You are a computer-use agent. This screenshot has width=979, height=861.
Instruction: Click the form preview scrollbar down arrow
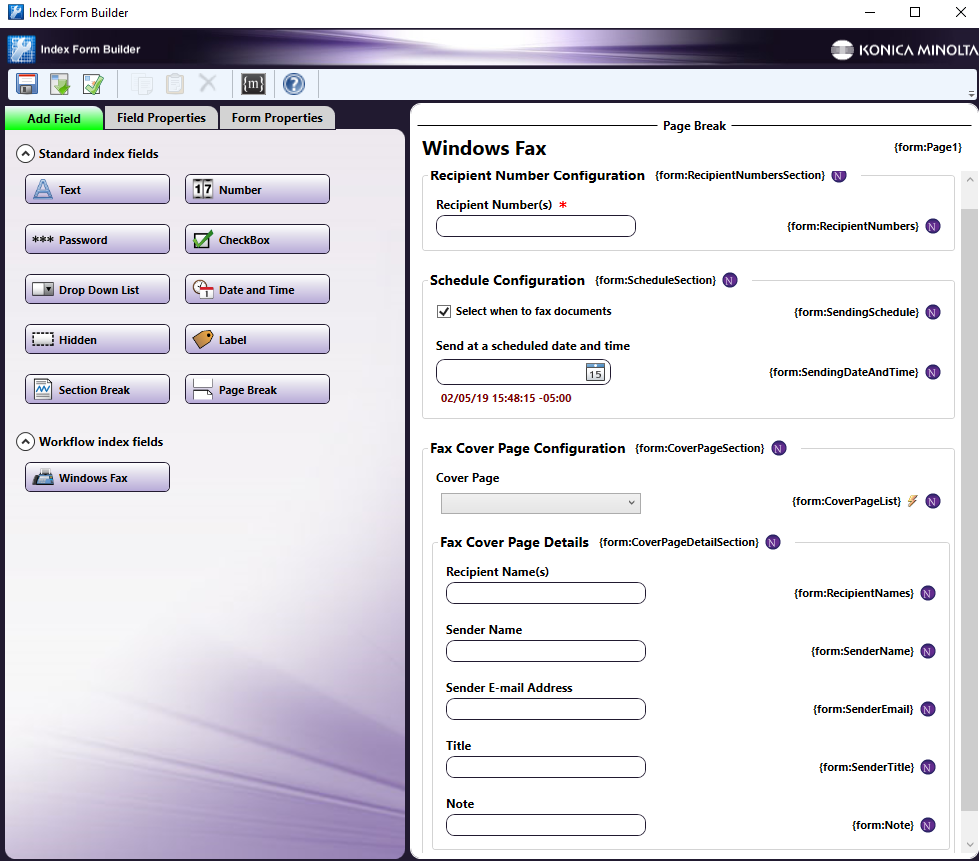(x=970, y=845)
